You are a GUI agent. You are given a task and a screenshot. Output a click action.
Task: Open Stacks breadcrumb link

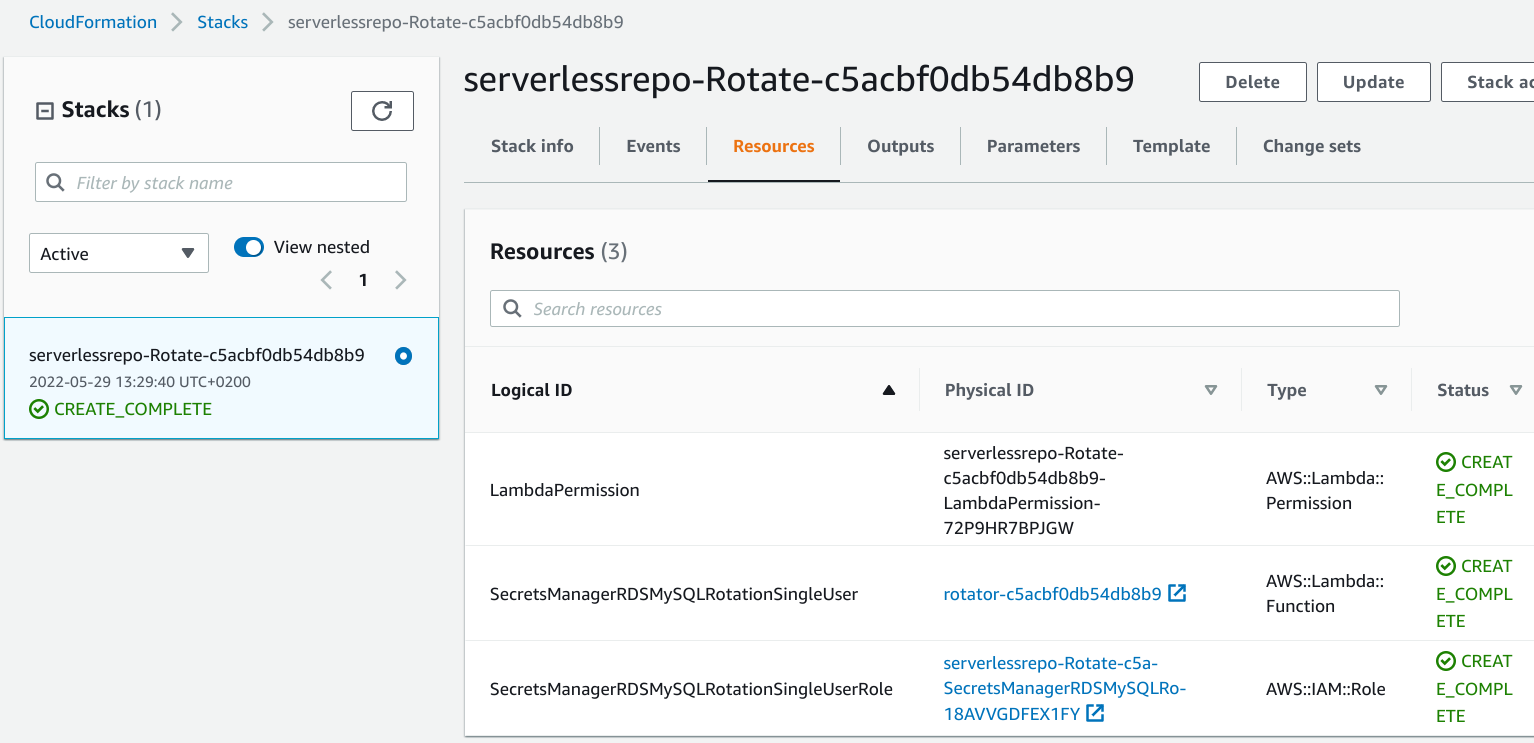coord(222,22)
